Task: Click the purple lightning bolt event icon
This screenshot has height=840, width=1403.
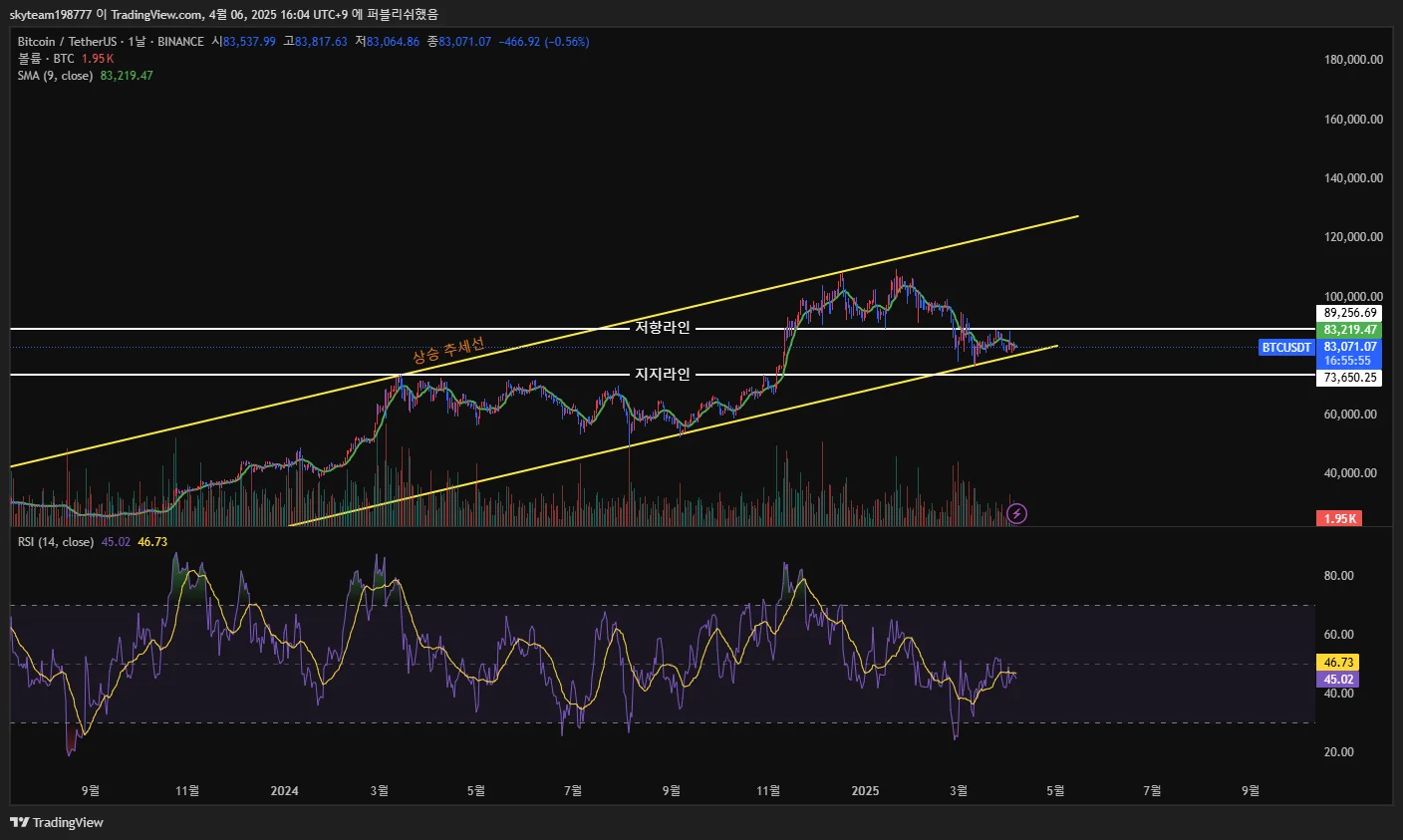Action: pyautogui.click(x=1016, y=514)
